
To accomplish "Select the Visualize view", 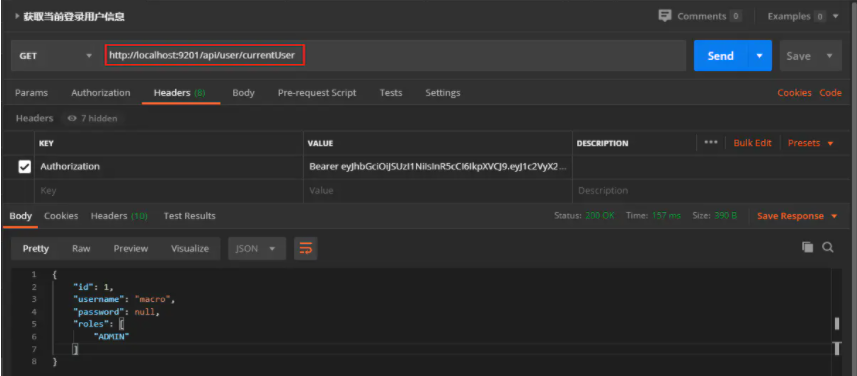I will click(190, 249).
